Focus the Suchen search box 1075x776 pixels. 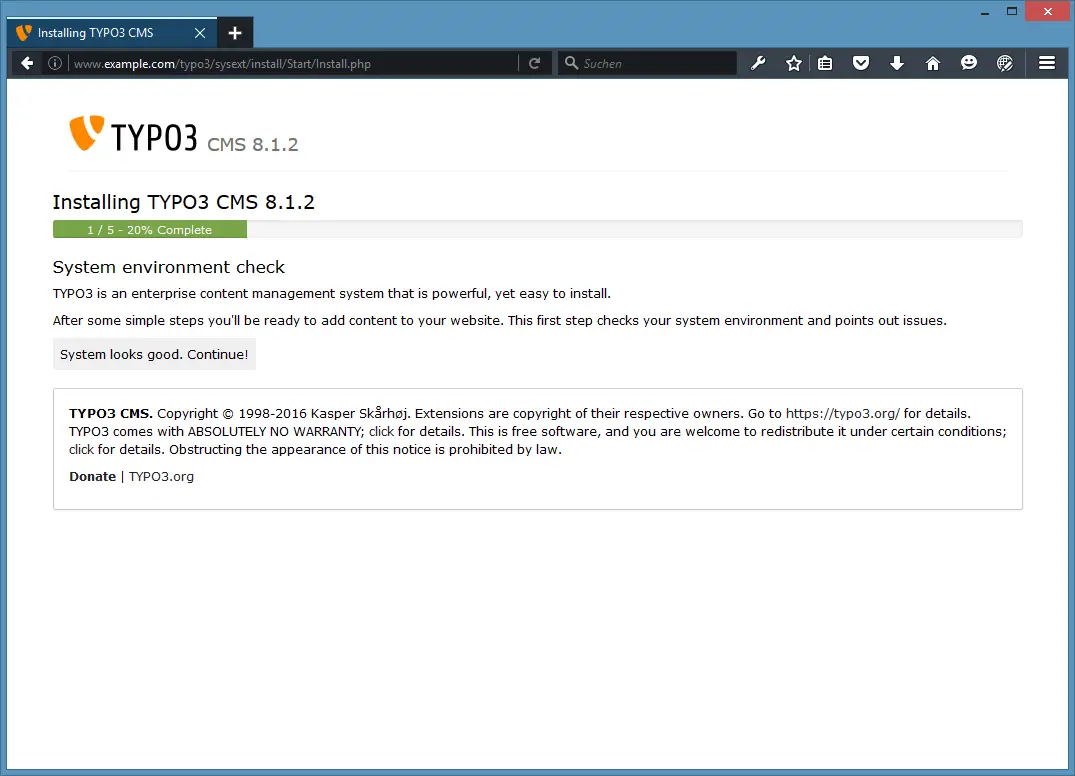[x=647, y=64]
